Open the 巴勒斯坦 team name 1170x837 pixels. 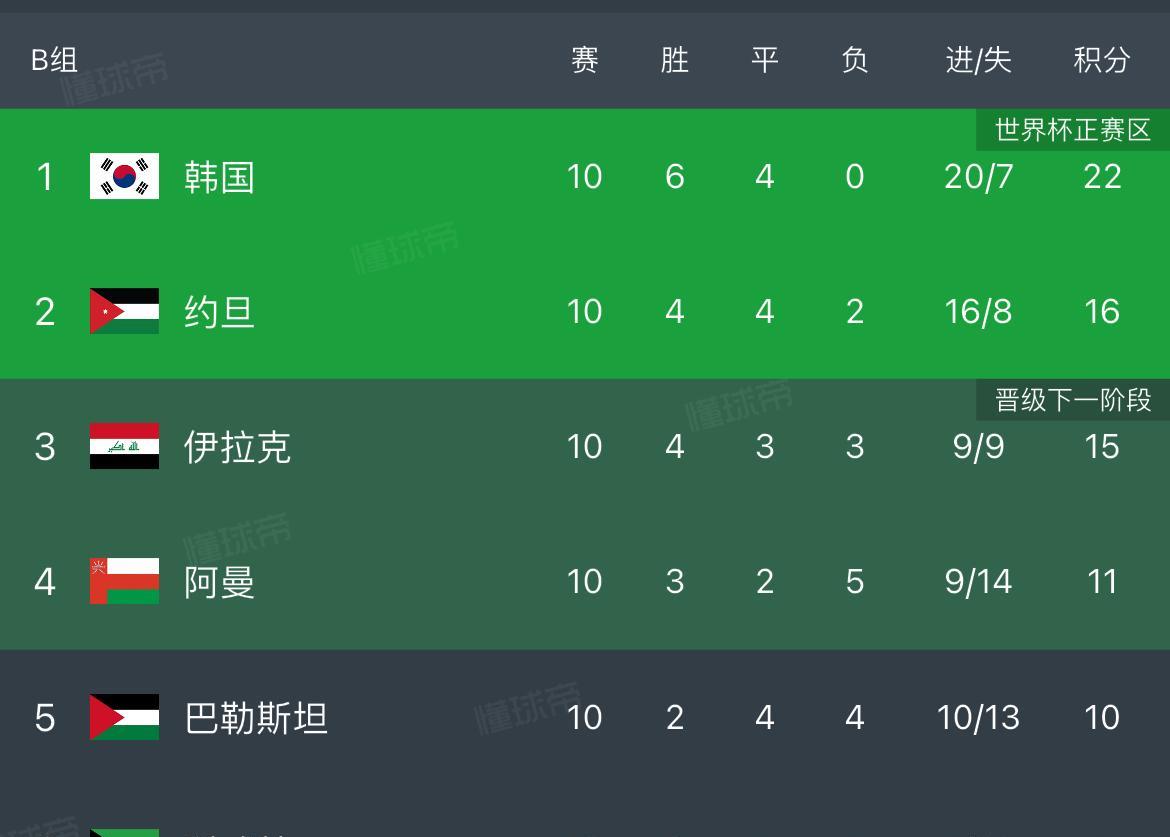coord(255,718)
